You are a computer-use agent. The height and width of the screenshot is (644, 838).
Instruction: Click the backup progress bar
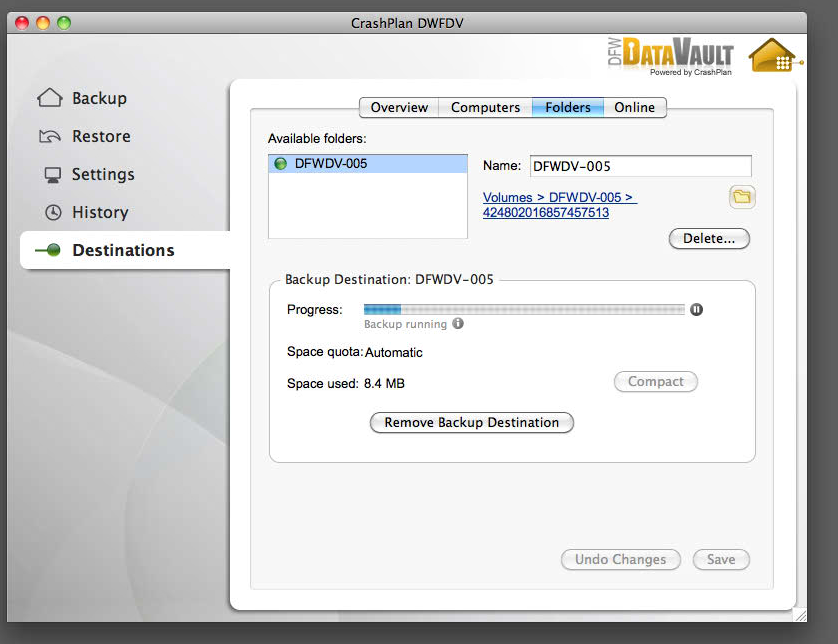point(524,309)
